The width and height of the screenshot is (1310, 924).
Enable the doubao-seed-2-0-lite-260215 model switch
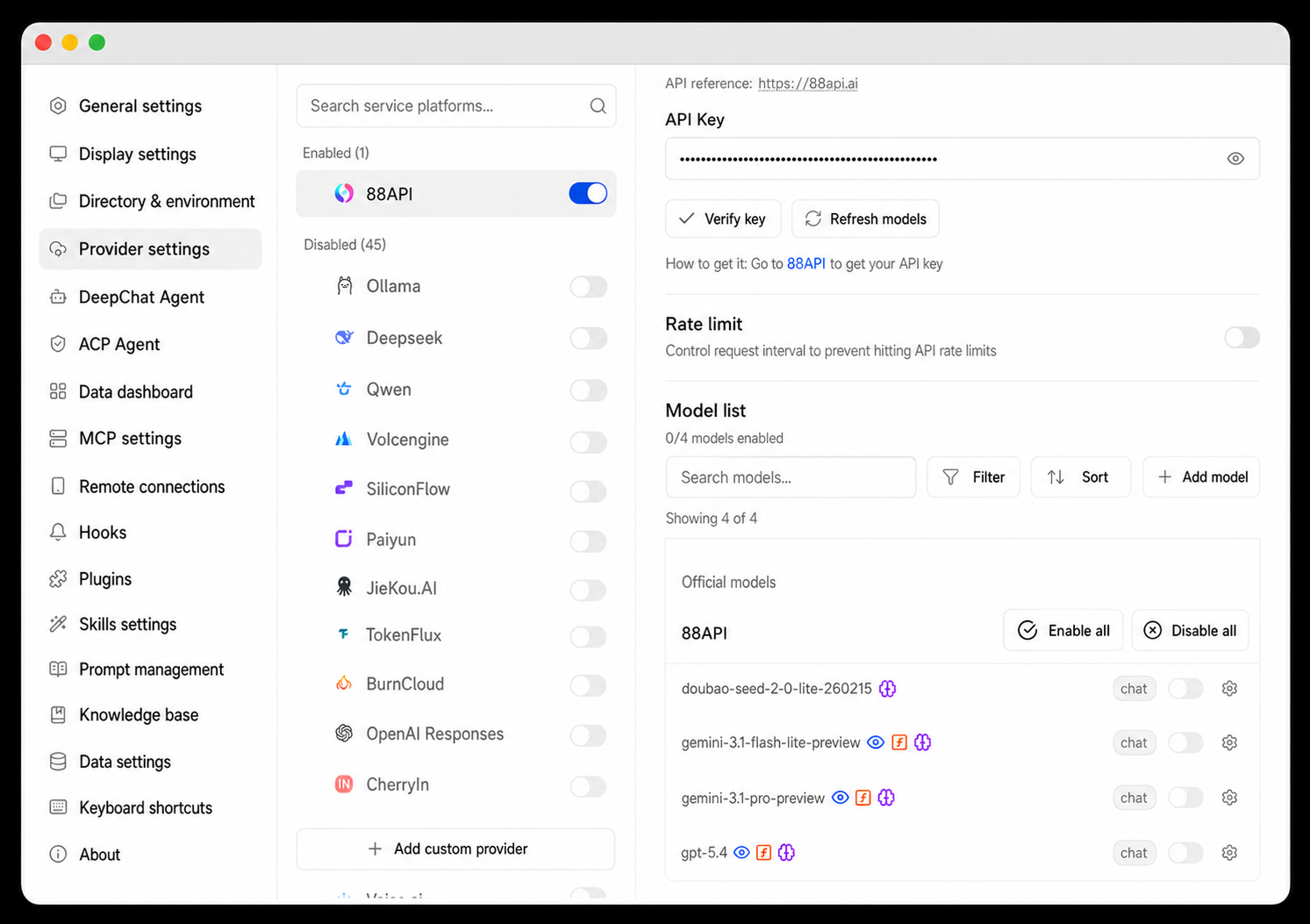click(x=1185, y=689)
